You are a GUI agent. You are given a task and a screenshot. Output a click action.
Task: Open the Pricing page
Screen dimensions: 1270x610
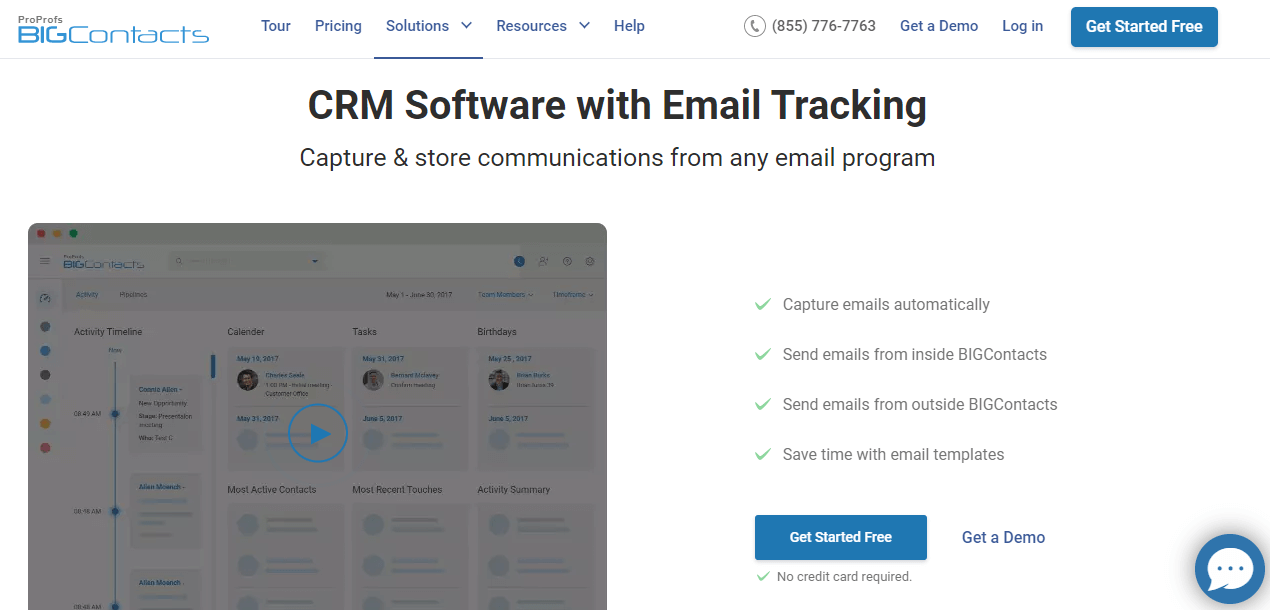[x=338, y=26]
